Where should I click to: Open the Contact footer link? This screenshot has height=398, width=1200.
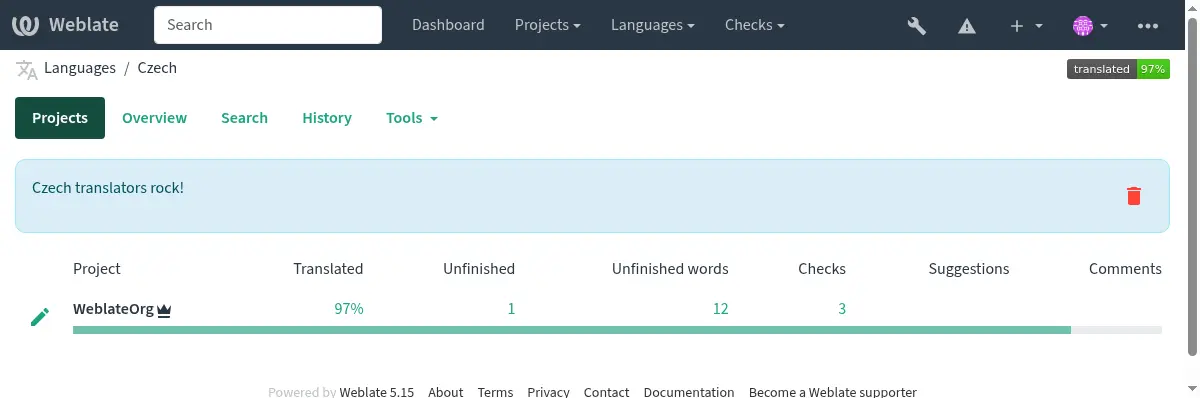click(606, 392)
